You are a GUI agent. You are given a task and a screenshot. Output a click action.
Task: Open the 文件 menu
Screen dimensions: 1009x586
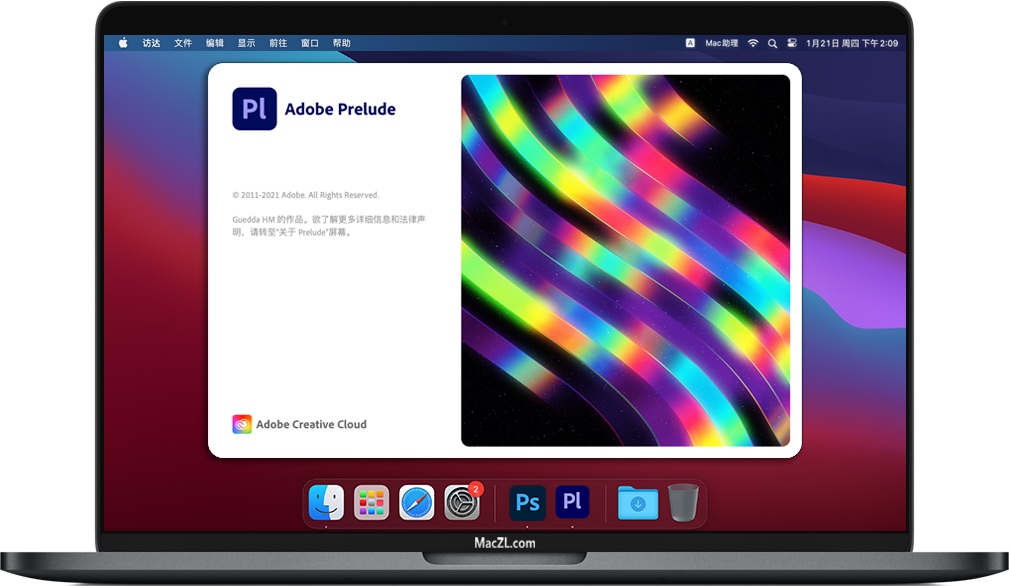(182, 43)
